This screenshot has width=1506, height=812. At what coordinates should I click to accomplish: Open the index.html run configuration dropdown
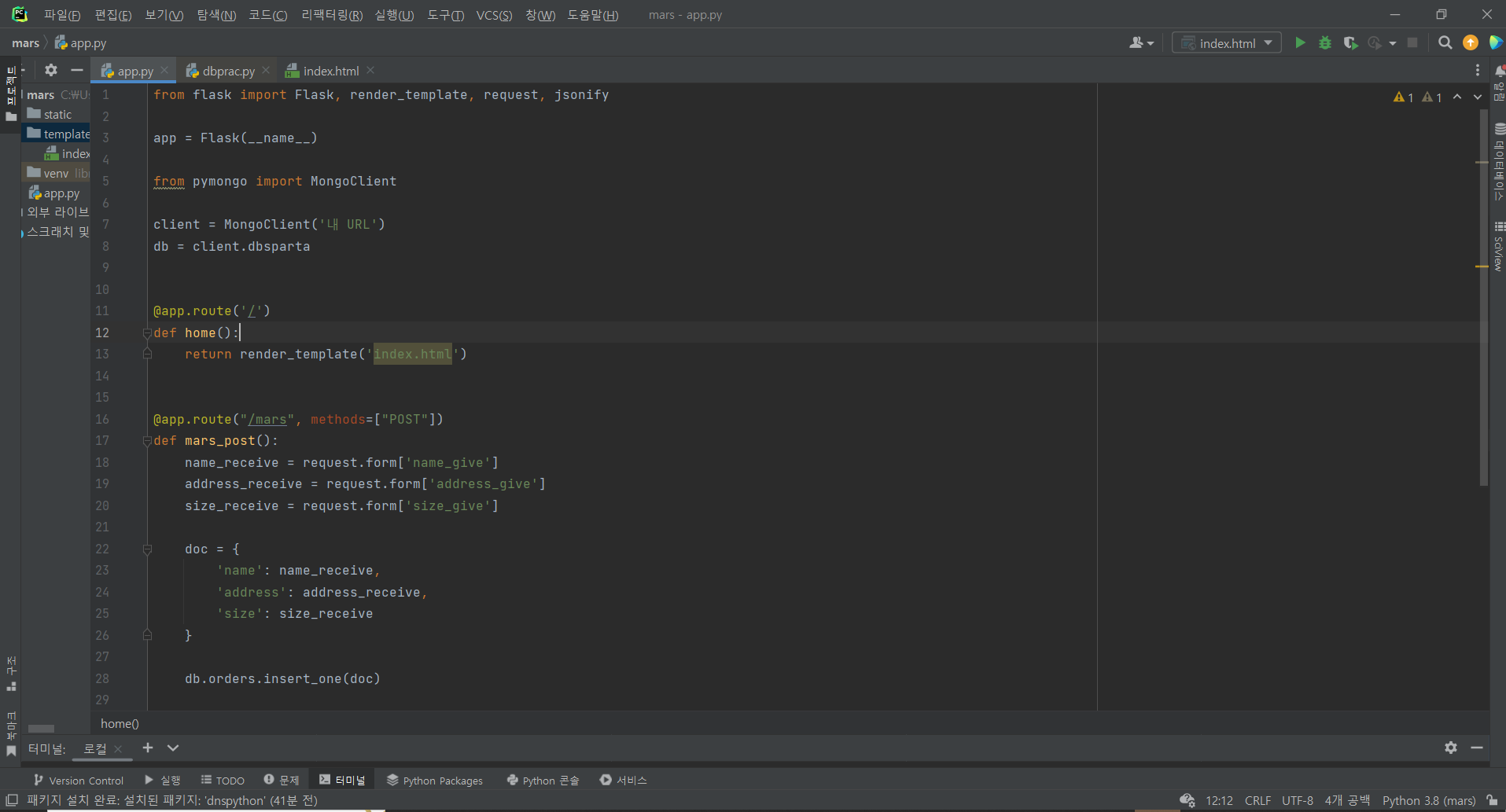(1226, 43)
